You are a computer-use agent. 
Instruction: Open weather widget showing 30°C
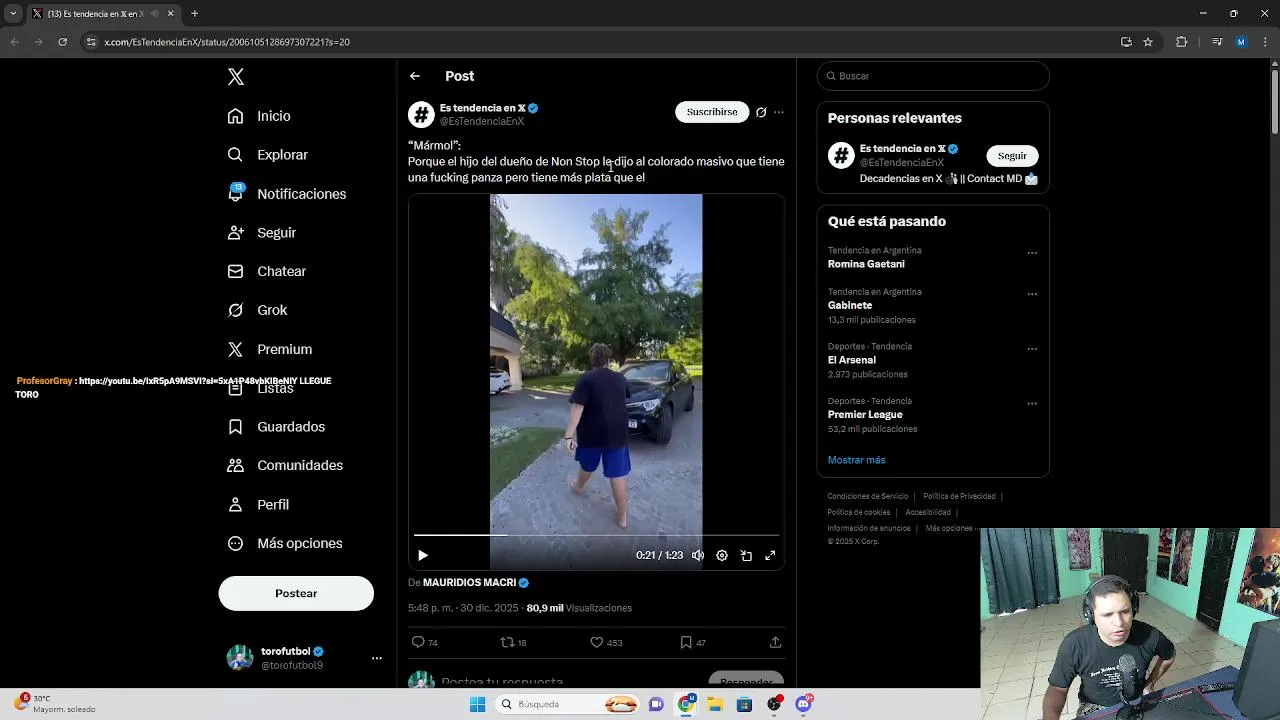(55, 704)
